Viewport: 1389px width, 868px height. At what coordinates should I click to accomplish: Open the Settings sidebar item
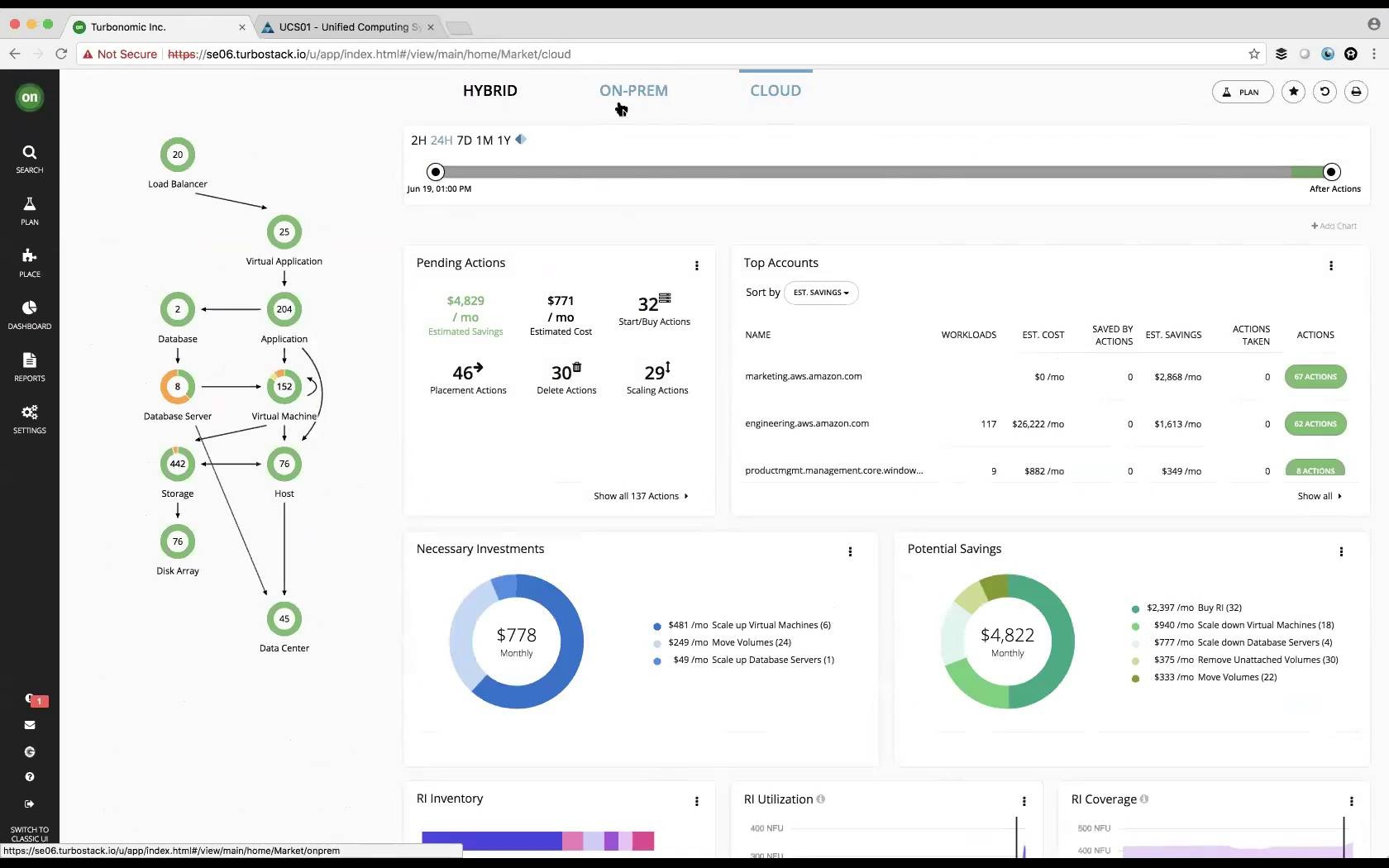pyautogui.click(x=29, y=419)
